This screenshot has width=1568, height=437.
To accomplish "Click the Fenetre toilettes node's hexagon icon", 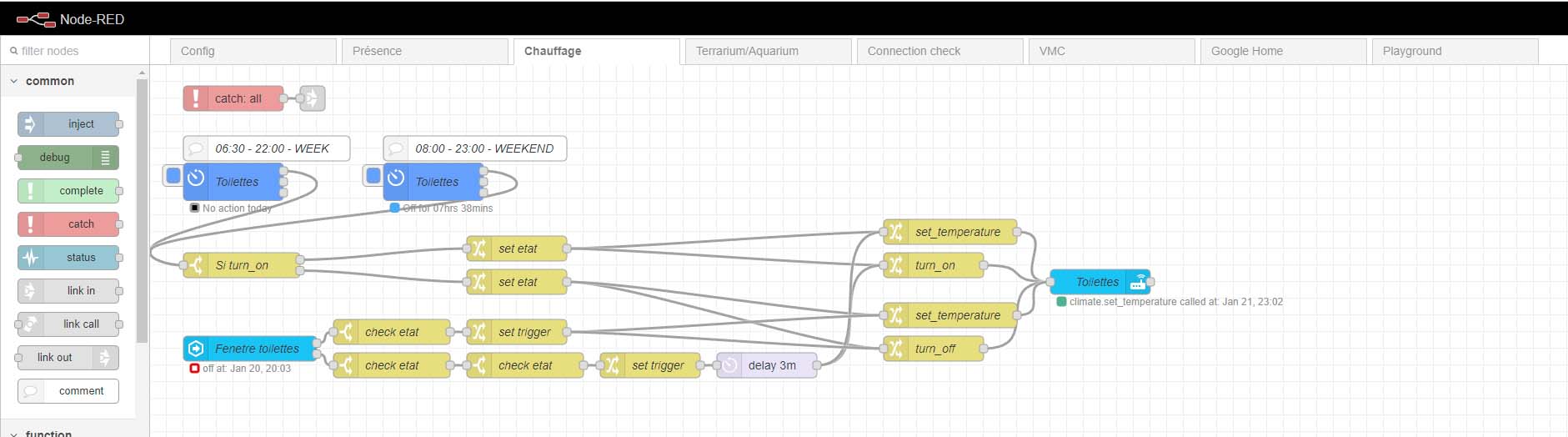I will [x=196, y=349].
